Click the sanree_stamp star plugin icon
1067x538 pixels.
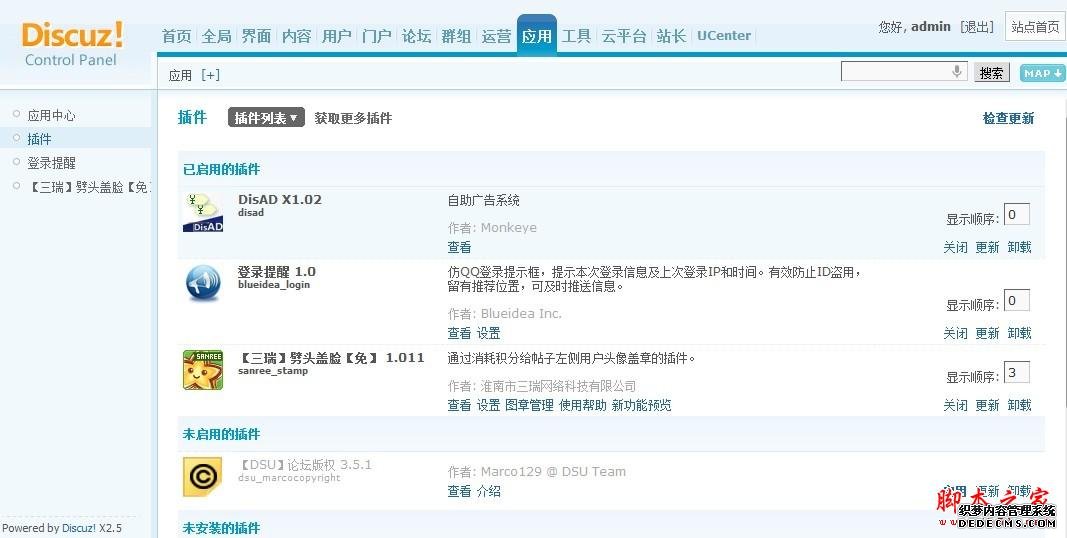(x=203, y=370)
